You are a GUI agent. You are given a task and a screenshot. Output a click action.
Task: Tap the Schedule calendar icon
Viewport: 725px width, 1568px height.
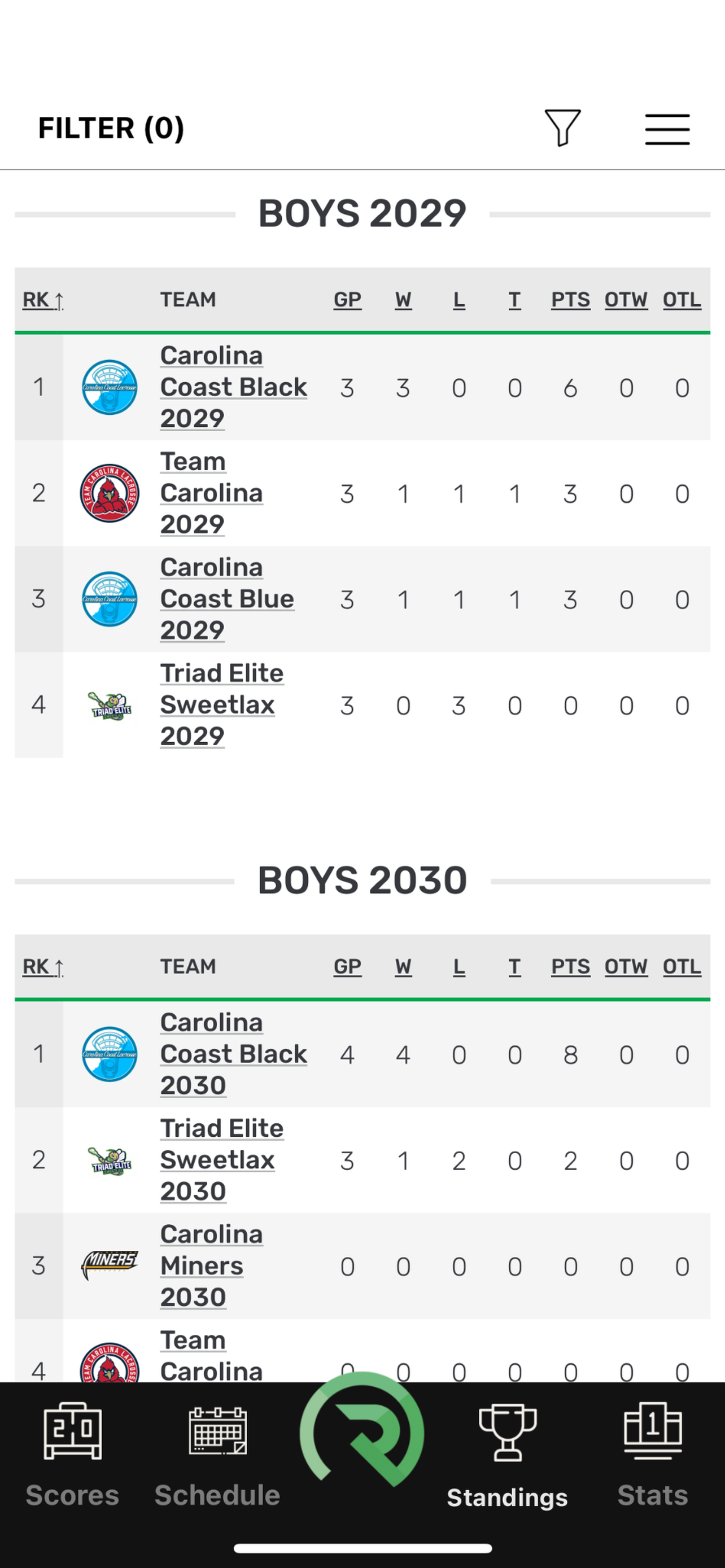point(217,1430)
